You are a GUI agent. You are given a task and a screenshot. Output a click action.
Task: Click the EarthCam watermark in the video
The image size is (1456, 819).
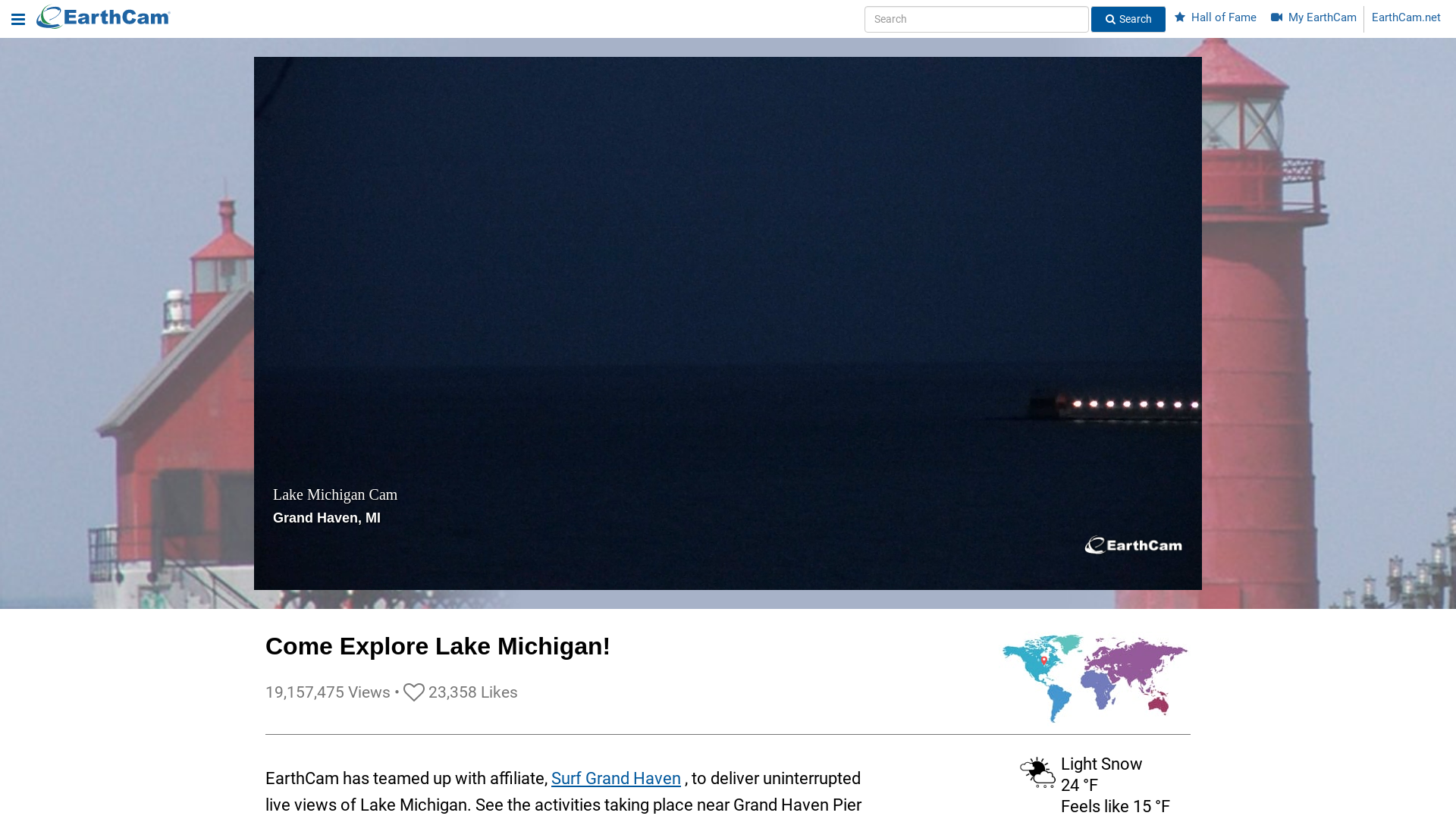coord(1133,545)
